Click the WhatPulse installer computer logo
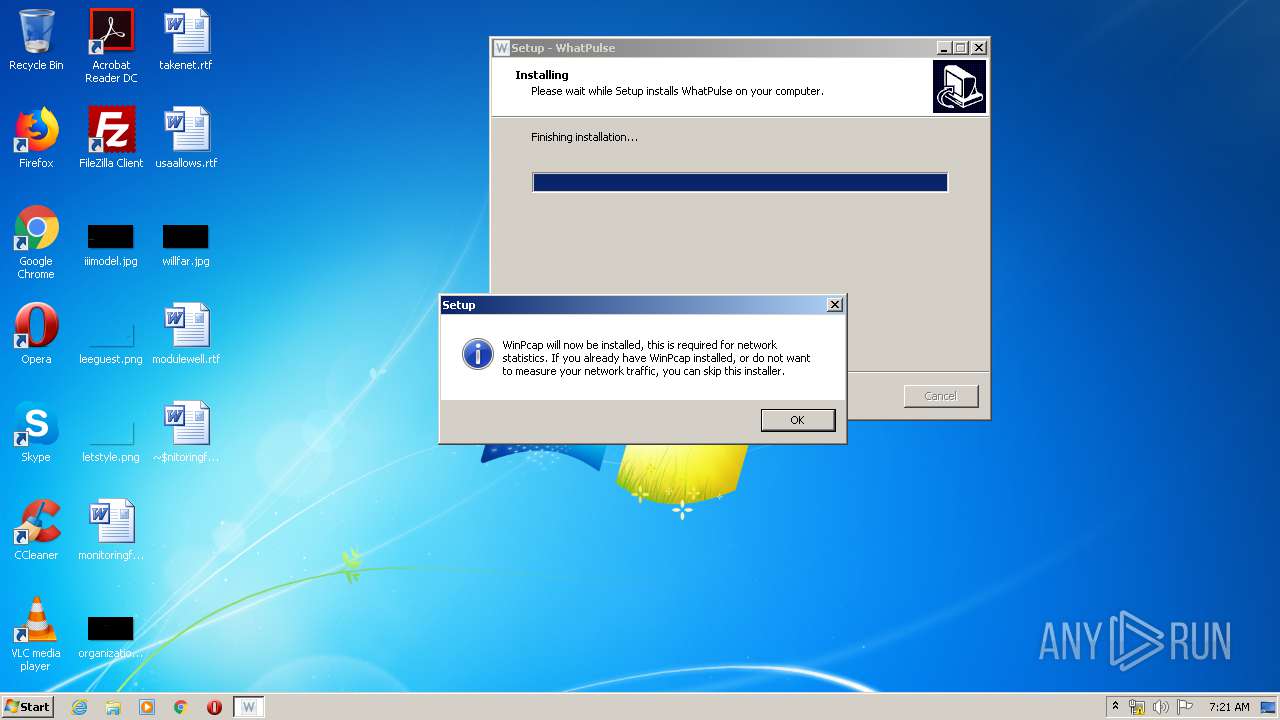This screenshot has height=720, width=1280. pyautogui.click(x=960, y=86)
